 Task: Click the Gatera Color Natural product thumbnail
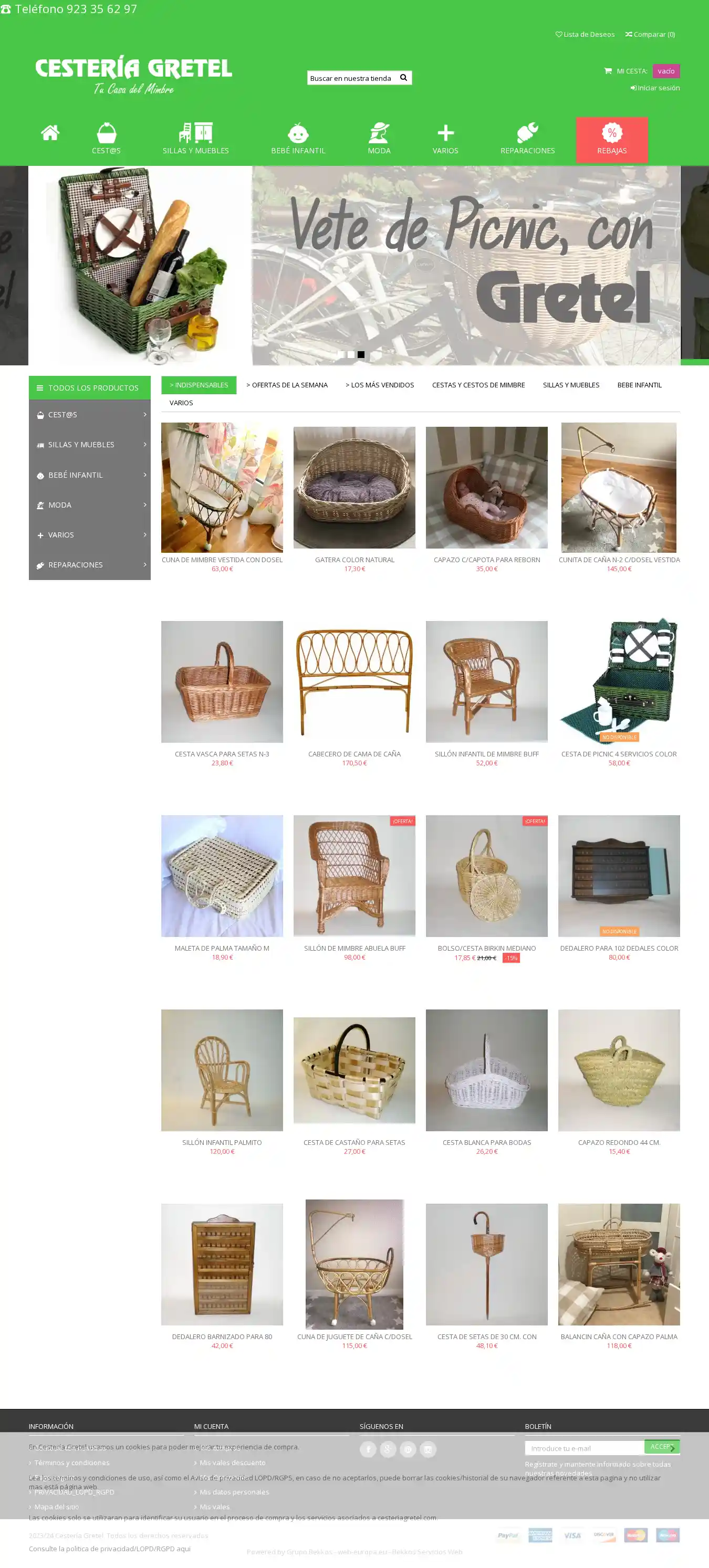click(x=354, y=487)
